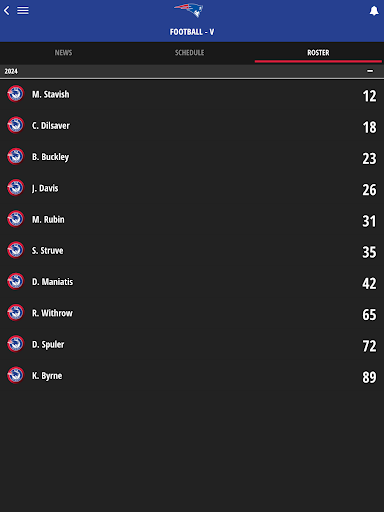Viewport: 384px width, 512px height.
Task: Collapse the 2024 roster section
Action: [x=370, y=71]
